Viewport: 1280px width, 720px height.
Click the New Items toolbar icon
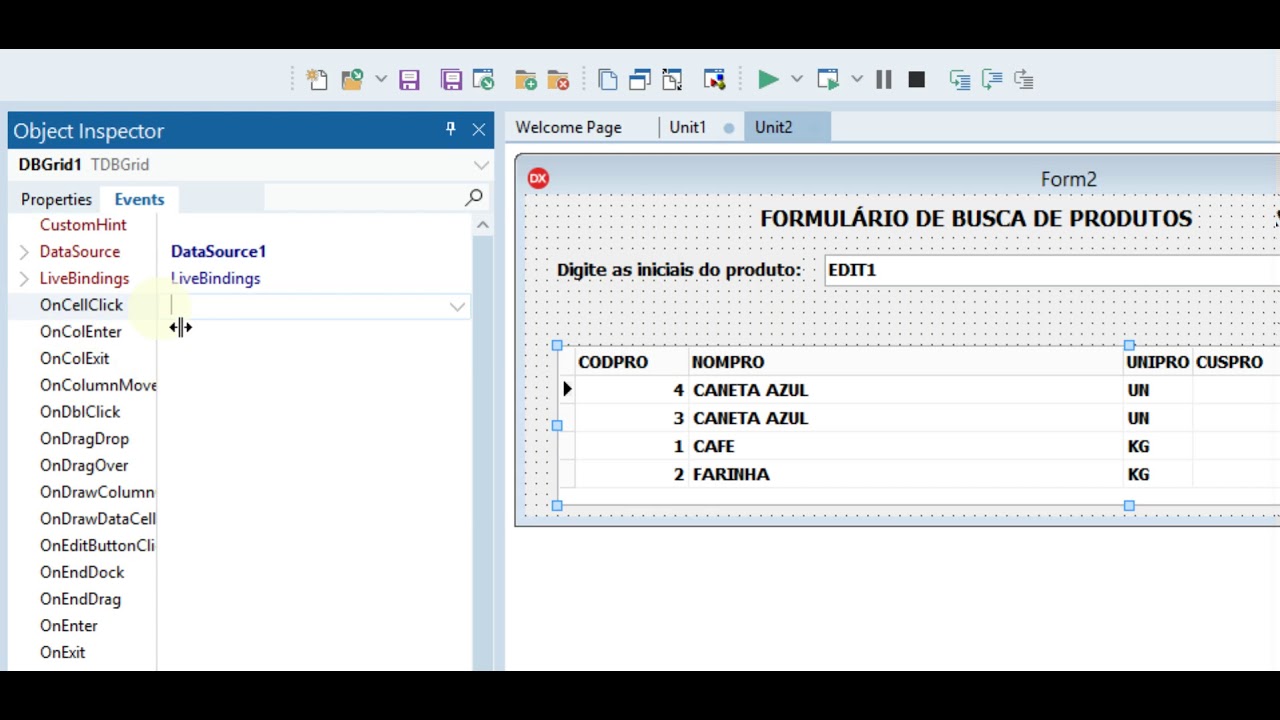(317, 80)
